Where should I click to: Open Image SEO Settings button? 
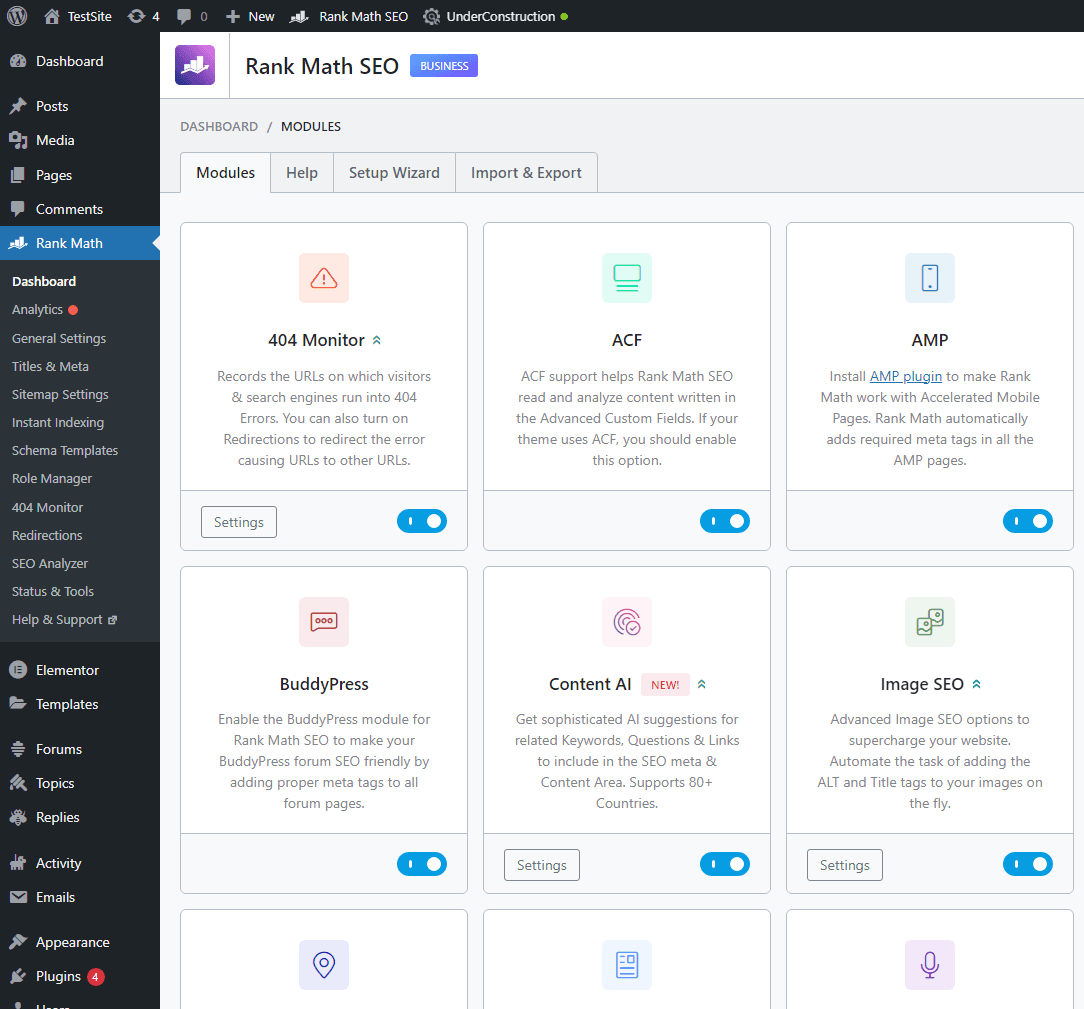(845, 865)
